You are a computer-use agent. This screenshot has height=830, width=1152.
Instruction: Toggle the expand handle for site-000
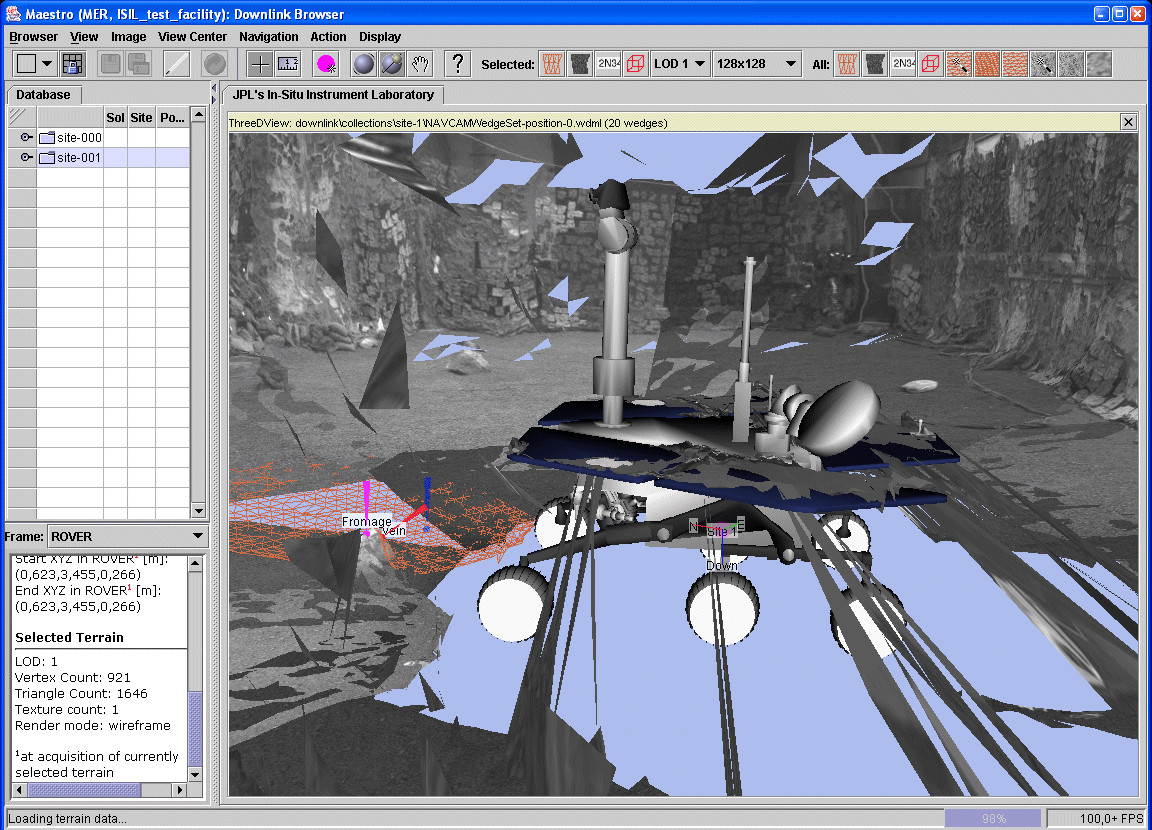pyautogui.click(x=25, y=138)
